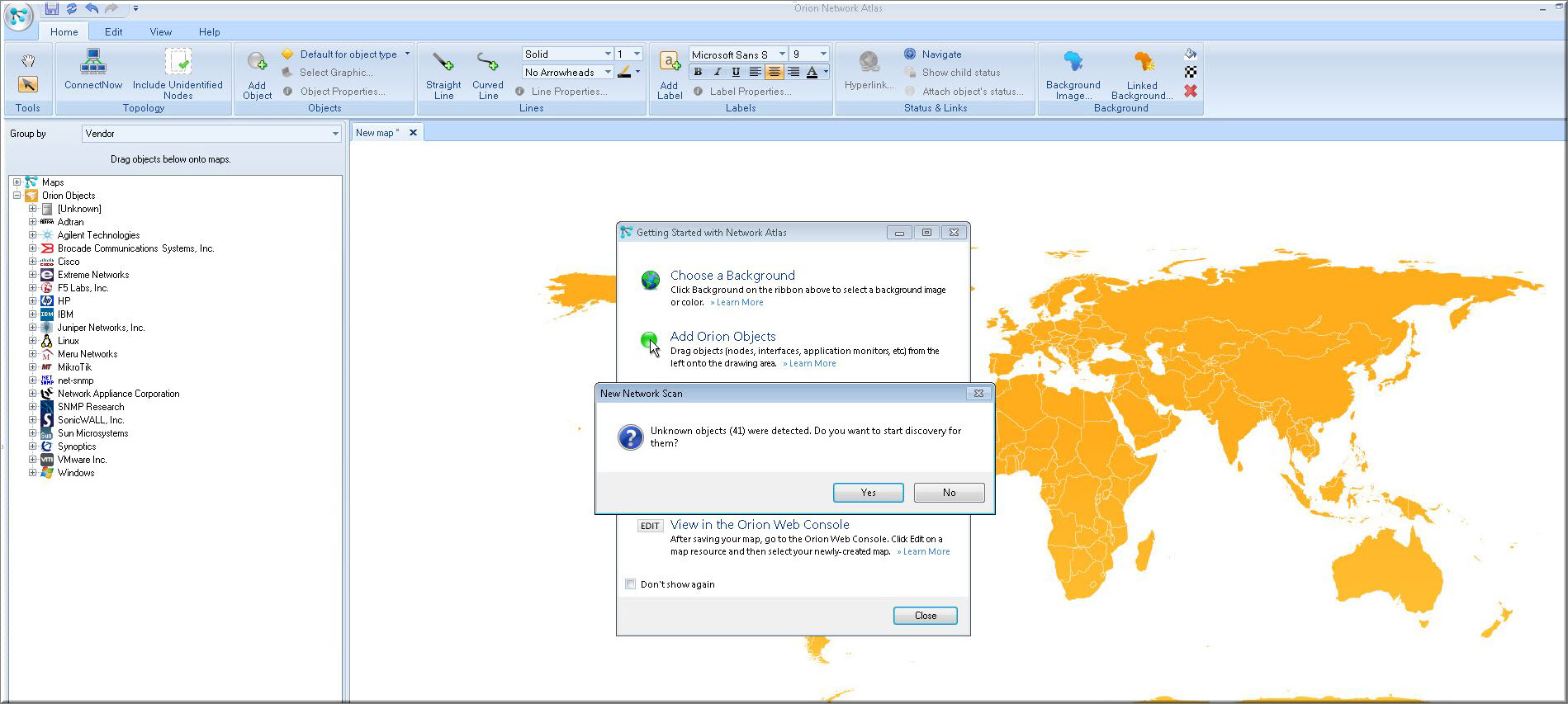Click the paint bucket background color icon
1568x704 pixels.
coord(1191,54)
